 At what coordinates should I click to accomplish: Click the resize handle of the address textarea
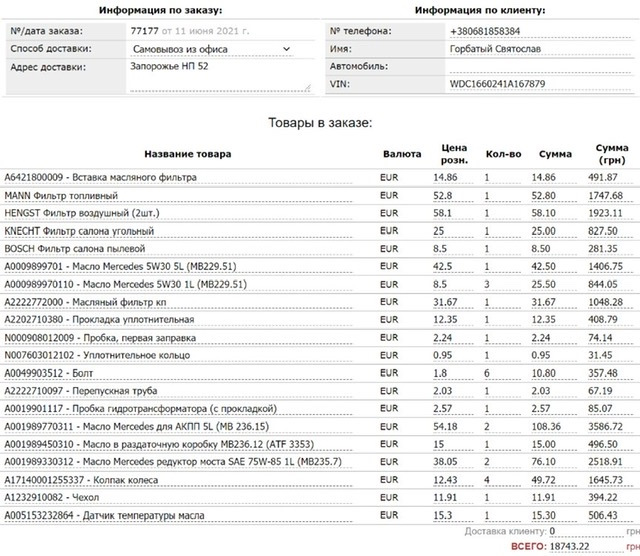point(307,88)
